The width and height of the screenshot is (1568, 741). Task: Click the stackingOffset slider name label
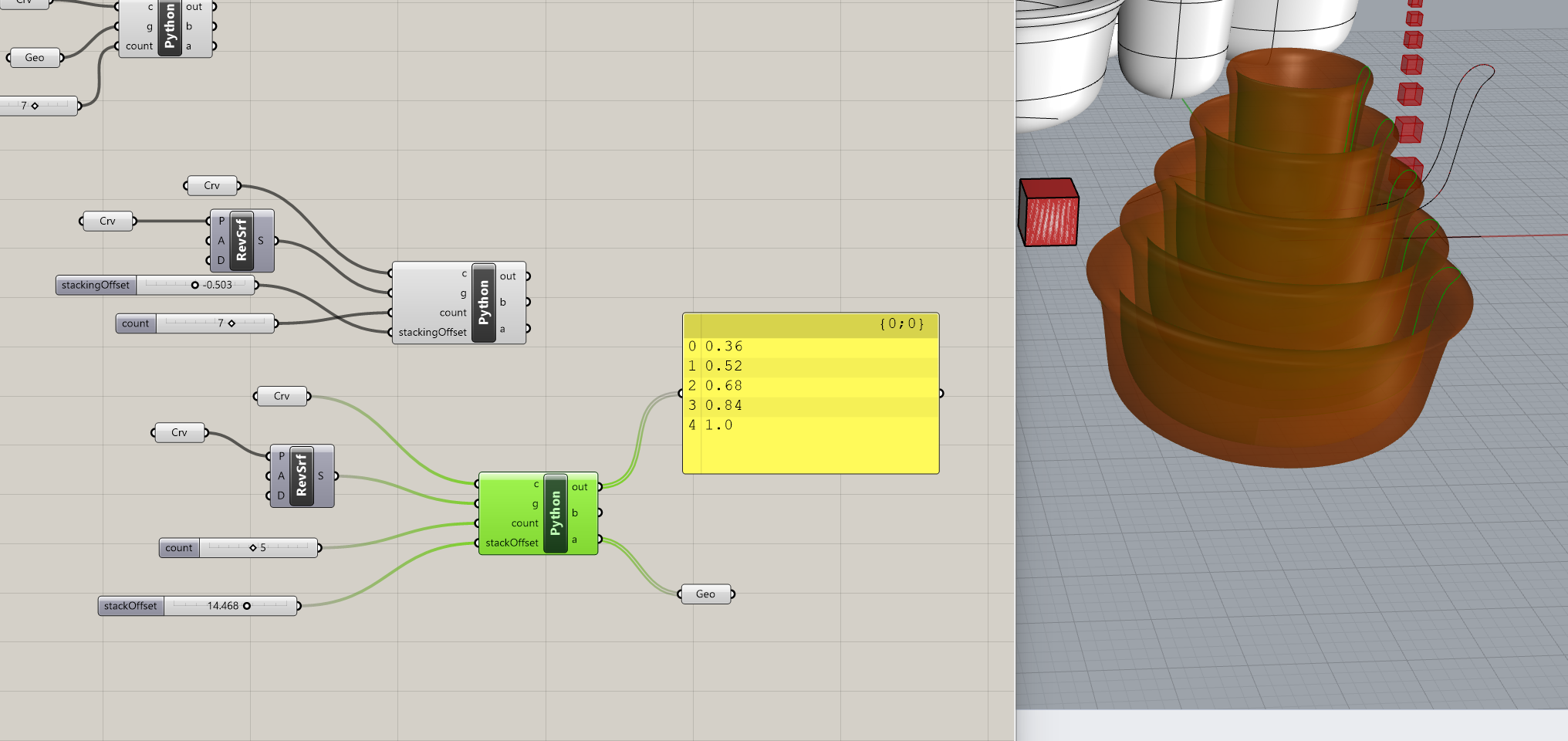tap(96, 285)
